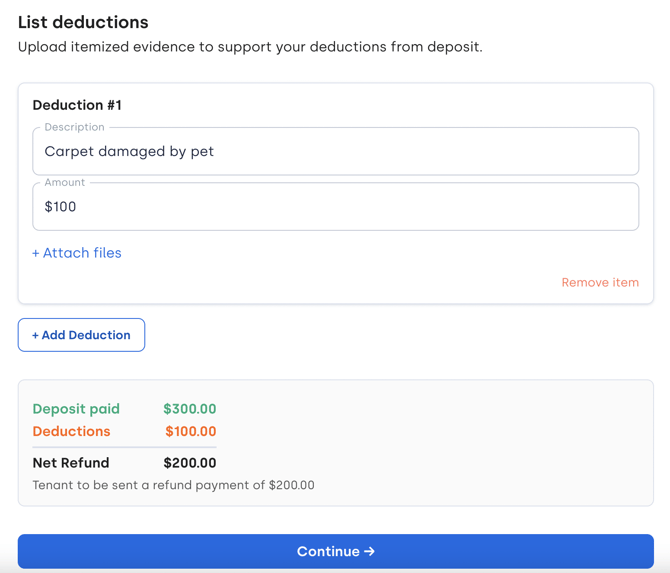Click the Attach files link
670x573 pixels.
[x=81, y=253]
